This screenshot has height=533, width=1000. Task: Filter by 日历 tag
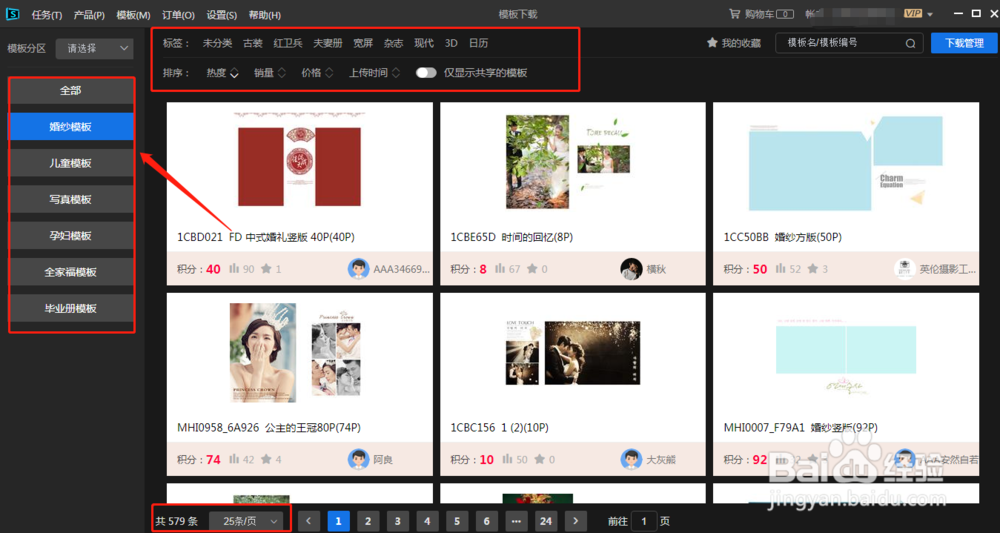coord(478,43)
